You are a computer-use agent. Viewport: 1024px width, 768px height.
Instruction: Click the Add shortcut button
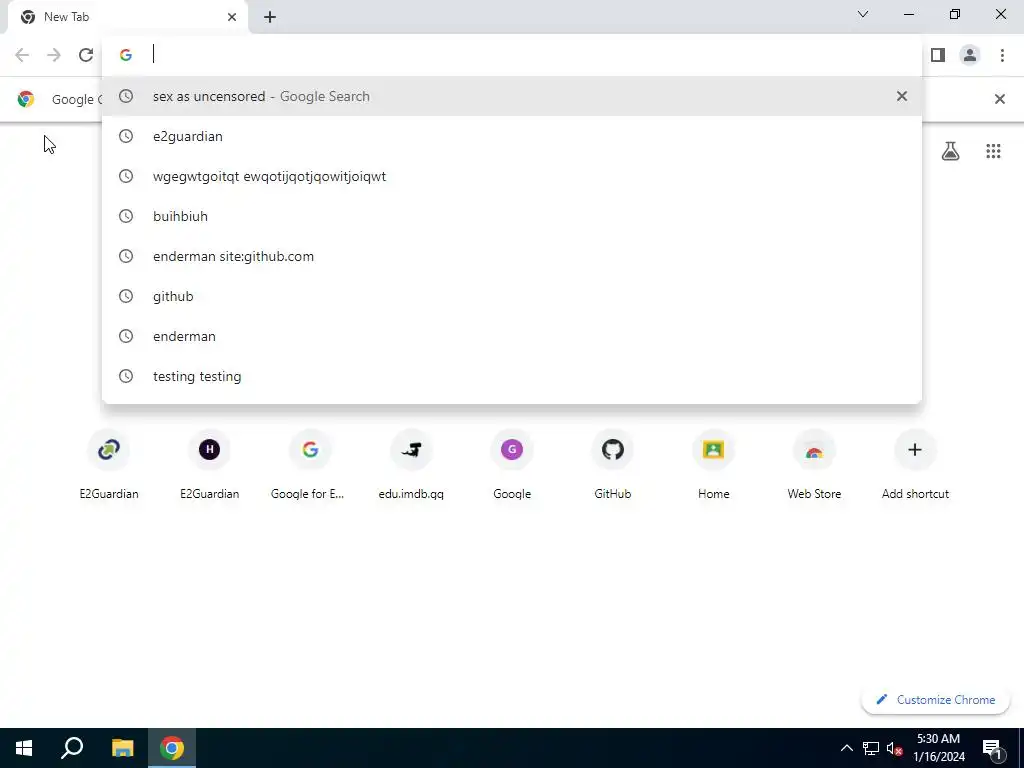[x=915, y=465]
